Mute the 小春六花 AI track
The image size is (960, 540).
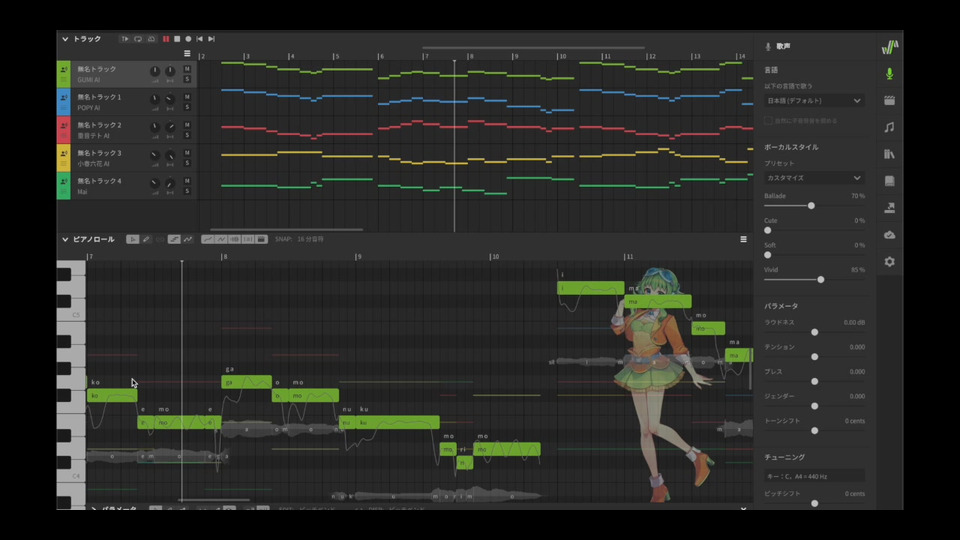(x=187, y=153)
